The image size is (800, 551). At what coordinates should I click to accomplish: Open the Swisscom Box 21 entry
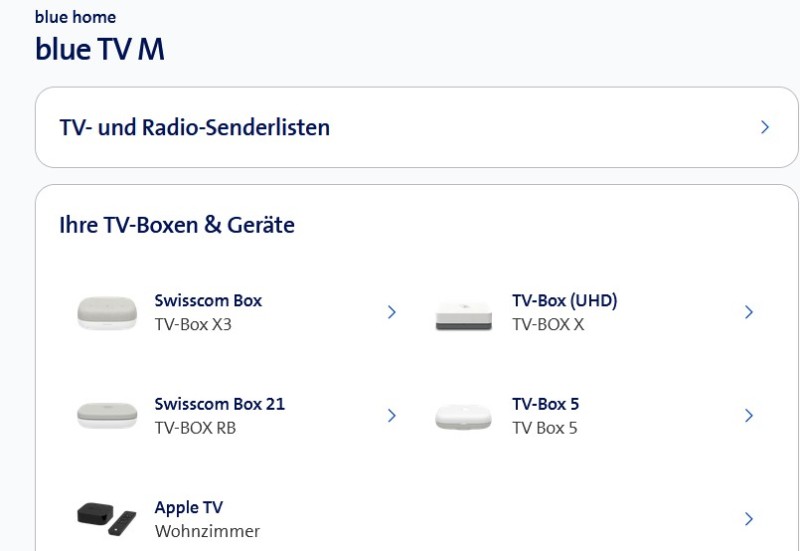[219, 404]
